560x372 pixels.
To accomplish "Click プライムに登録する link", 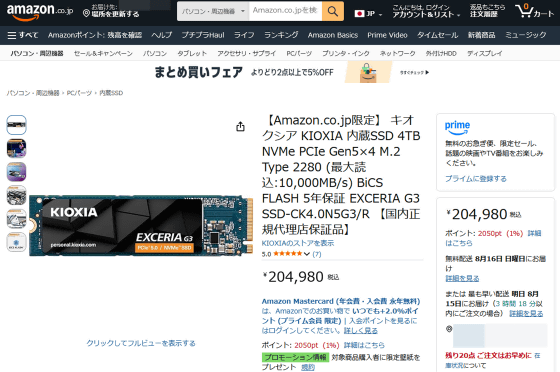I will coord(475,179).
